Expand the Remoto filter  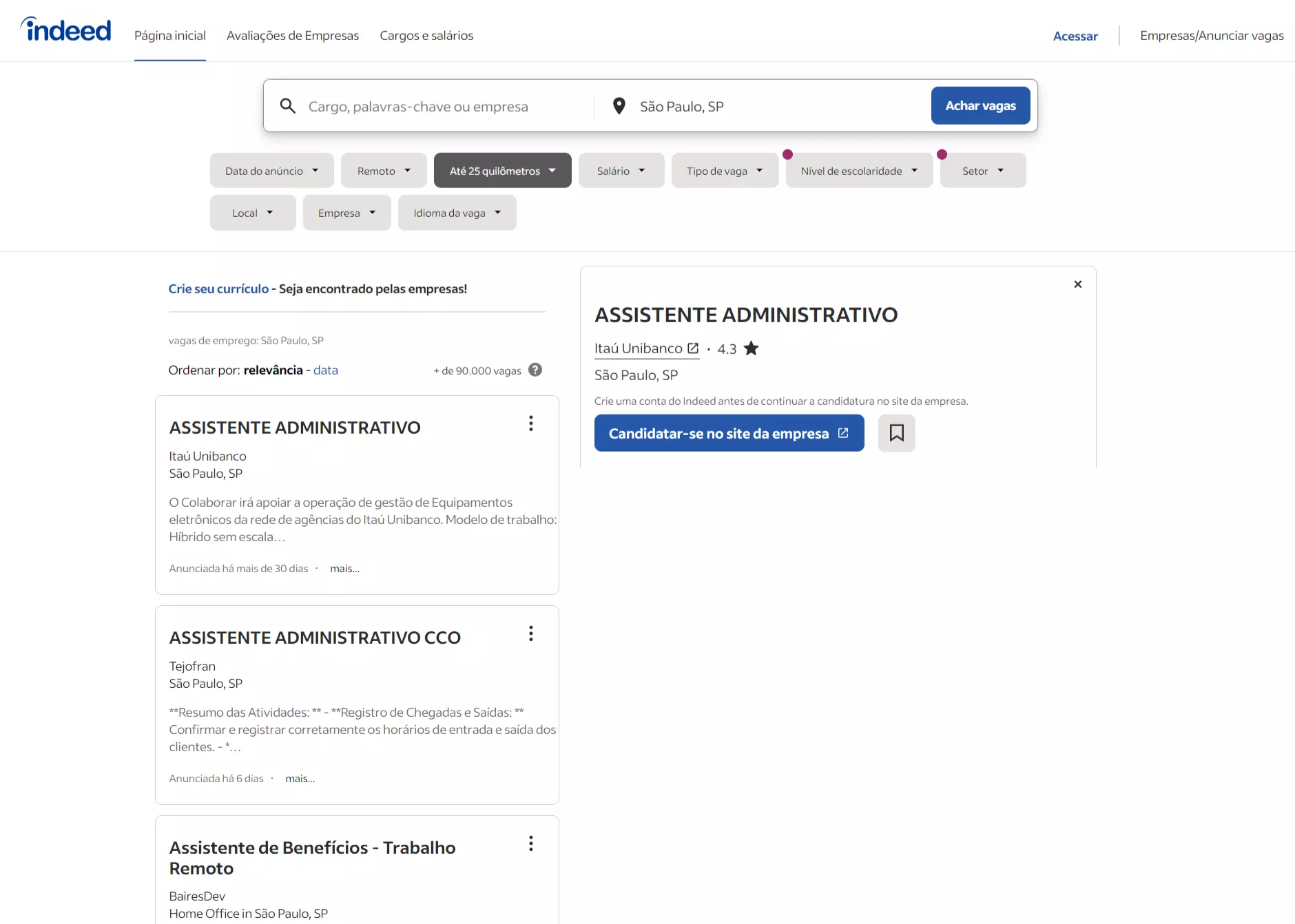pos(384,171)
